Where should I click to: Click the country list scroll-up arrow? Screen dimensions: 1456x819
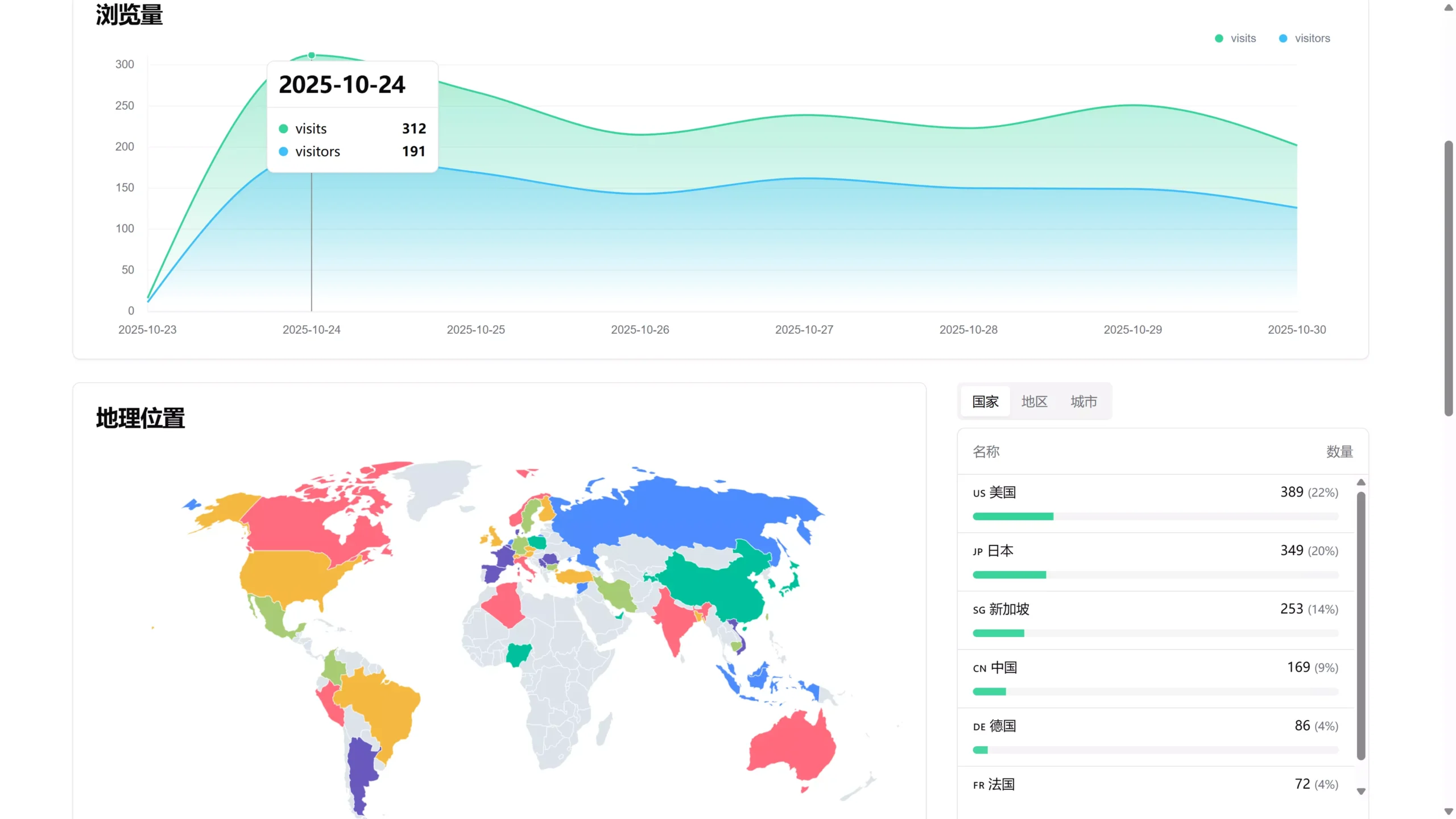[1361, 482]
